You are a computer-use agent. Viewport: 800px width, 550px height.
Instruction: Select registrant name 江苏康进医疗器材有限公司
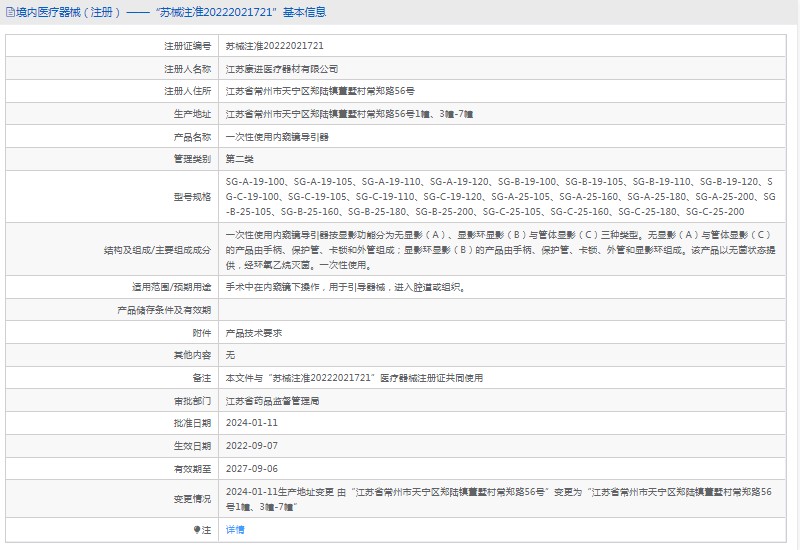[282, 69]
